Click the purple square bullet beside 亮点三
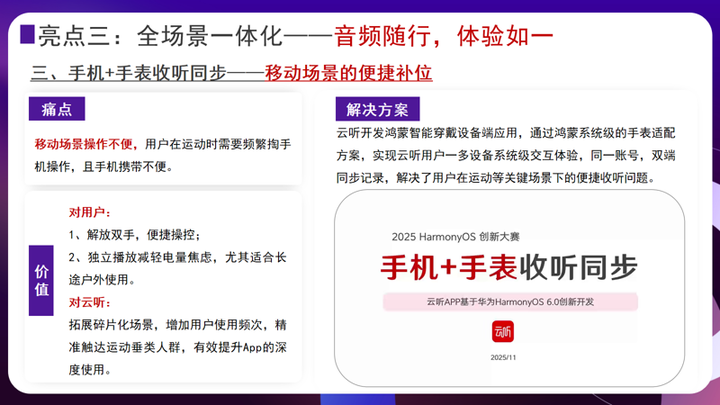720x405 pixels. click(x=28, y=34)
